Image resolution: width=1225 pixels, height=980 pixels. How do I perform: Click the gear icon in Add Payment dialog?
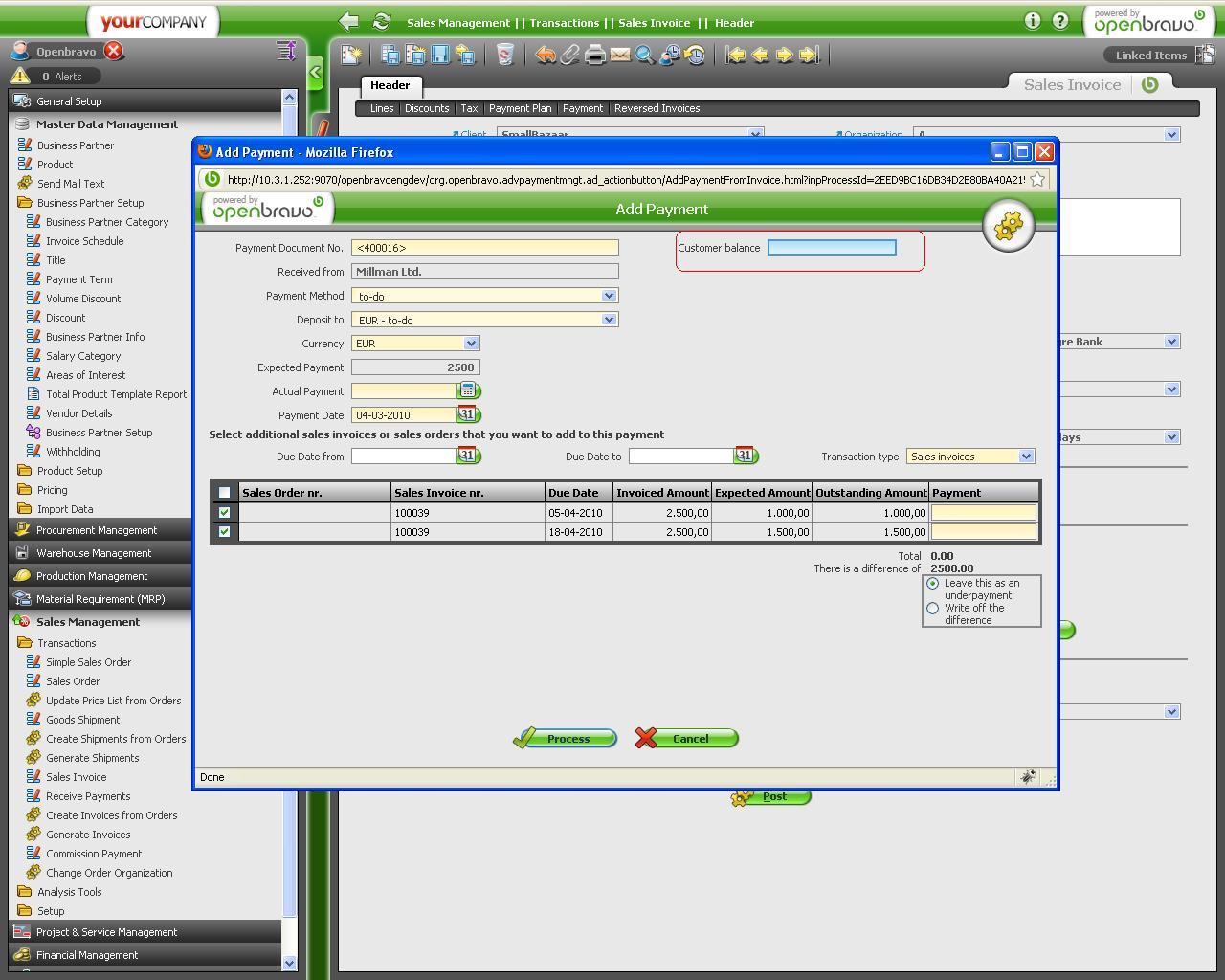pyautogui.click(x=1008, y=226)
